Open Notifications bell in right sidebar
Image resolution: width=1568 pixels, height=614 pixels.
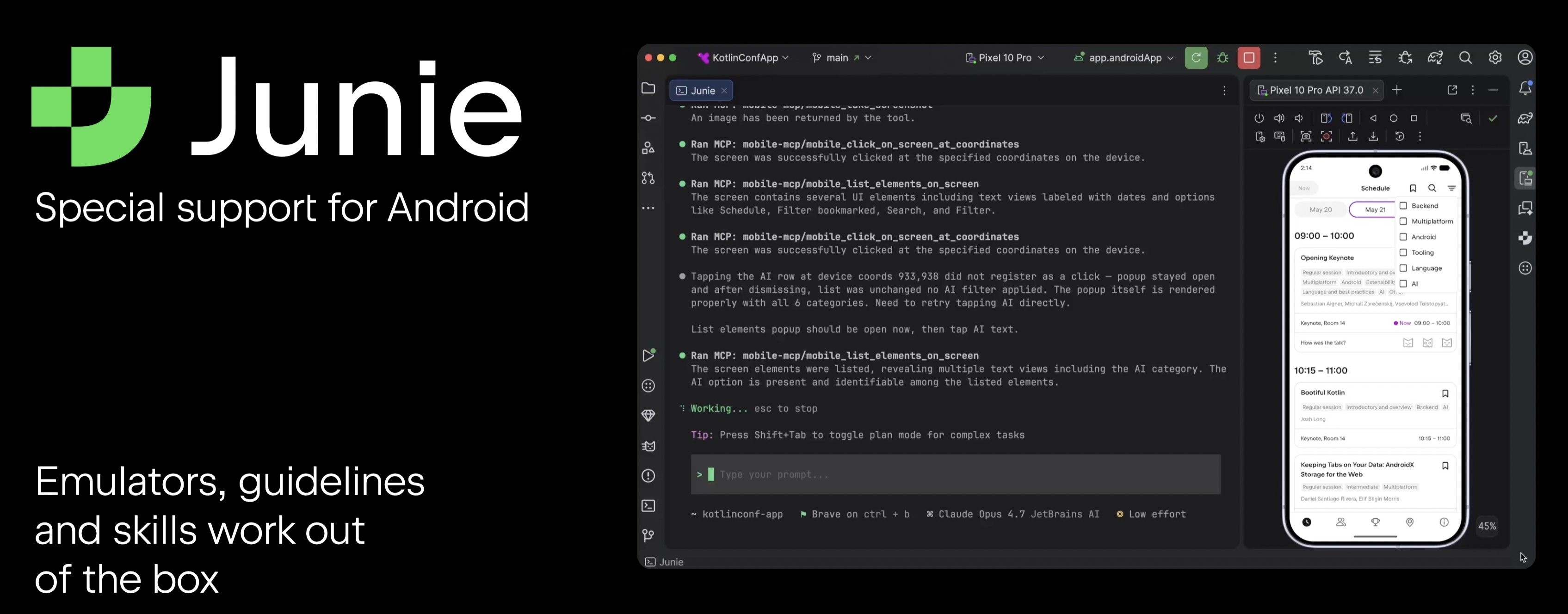(1525, 88)
